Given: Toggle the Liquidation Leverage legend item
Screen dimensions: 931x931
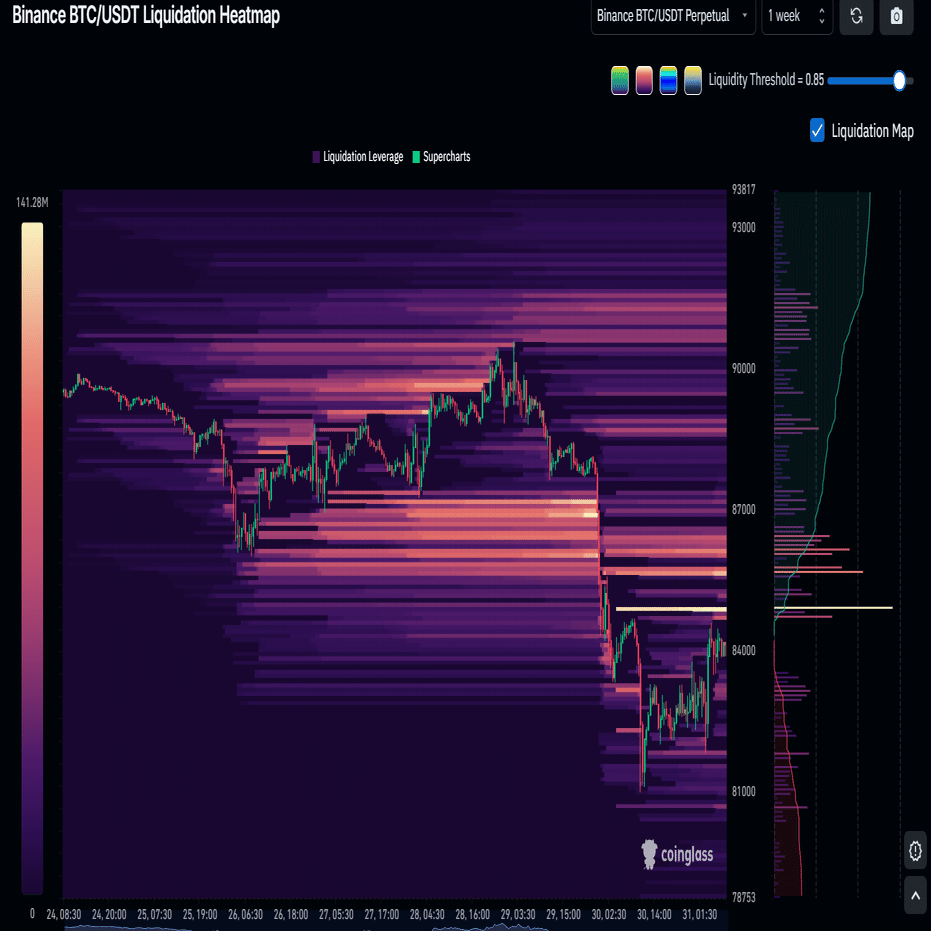Looking at the screenshot, I should pyautogui.click(x=358, y=157).
